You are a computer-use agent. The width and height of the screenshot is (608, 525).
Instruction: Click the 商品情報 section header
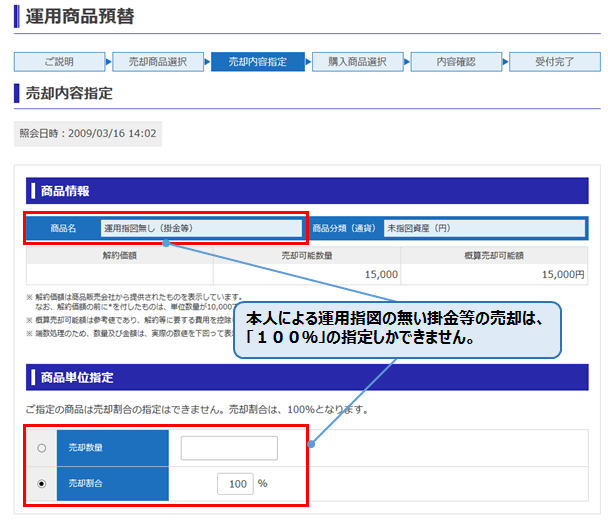(x=307, y=191)
